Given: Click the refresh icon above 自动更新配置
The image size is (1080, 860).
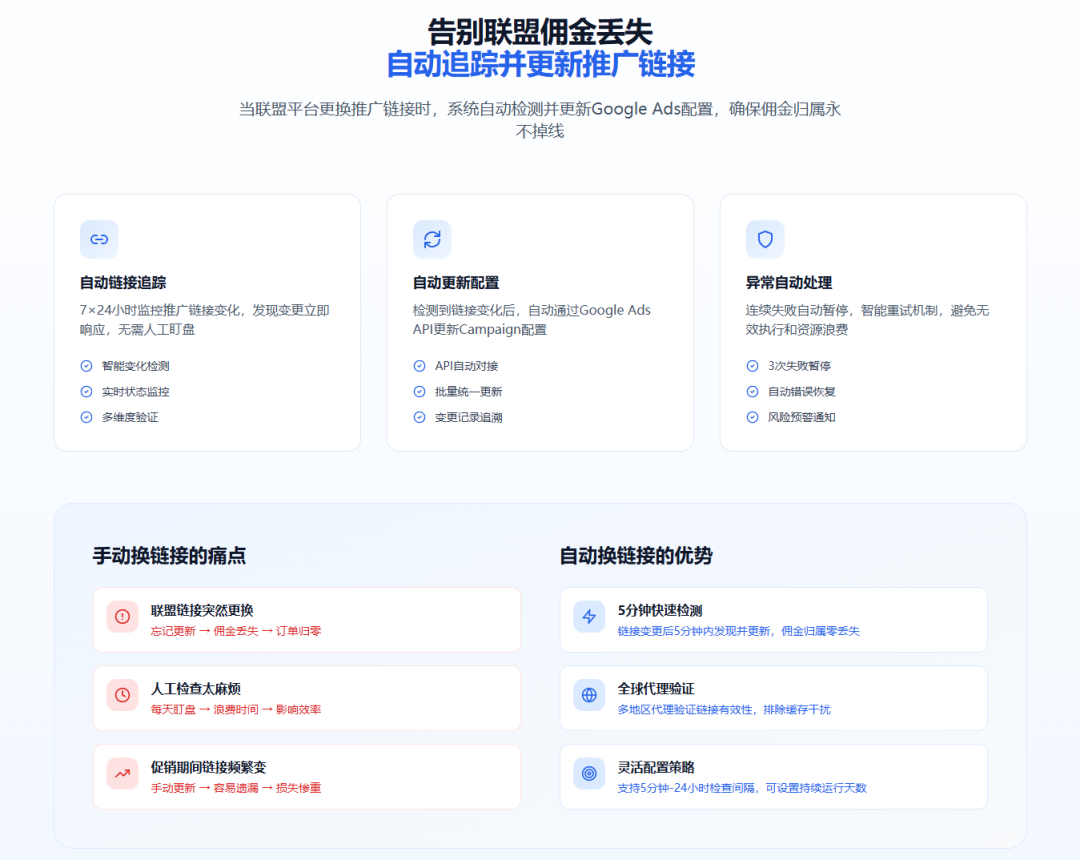Looking at the screenshot, I should pos(431,239).
